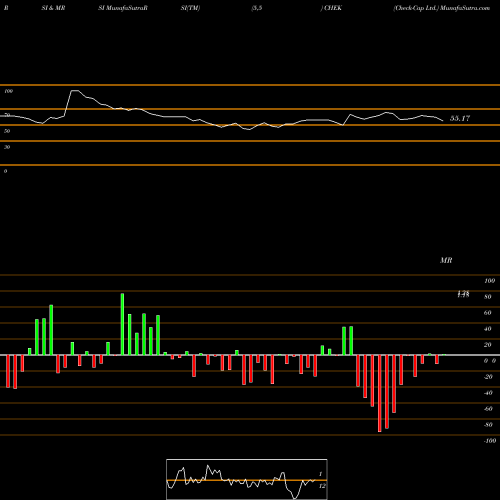Click the MR axis label 80
This screenshot has width=500, height=500.
[x=488, y=297]
